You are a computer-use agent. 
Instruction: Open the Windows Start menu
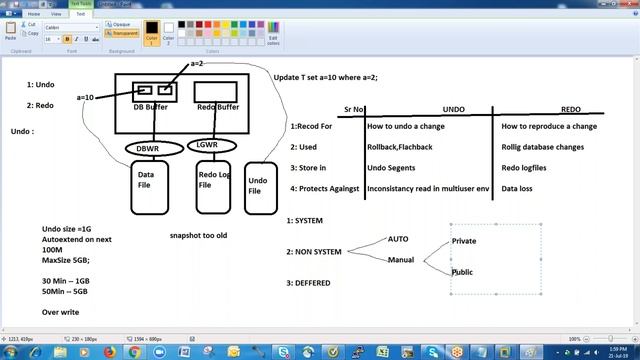point(10,352)
